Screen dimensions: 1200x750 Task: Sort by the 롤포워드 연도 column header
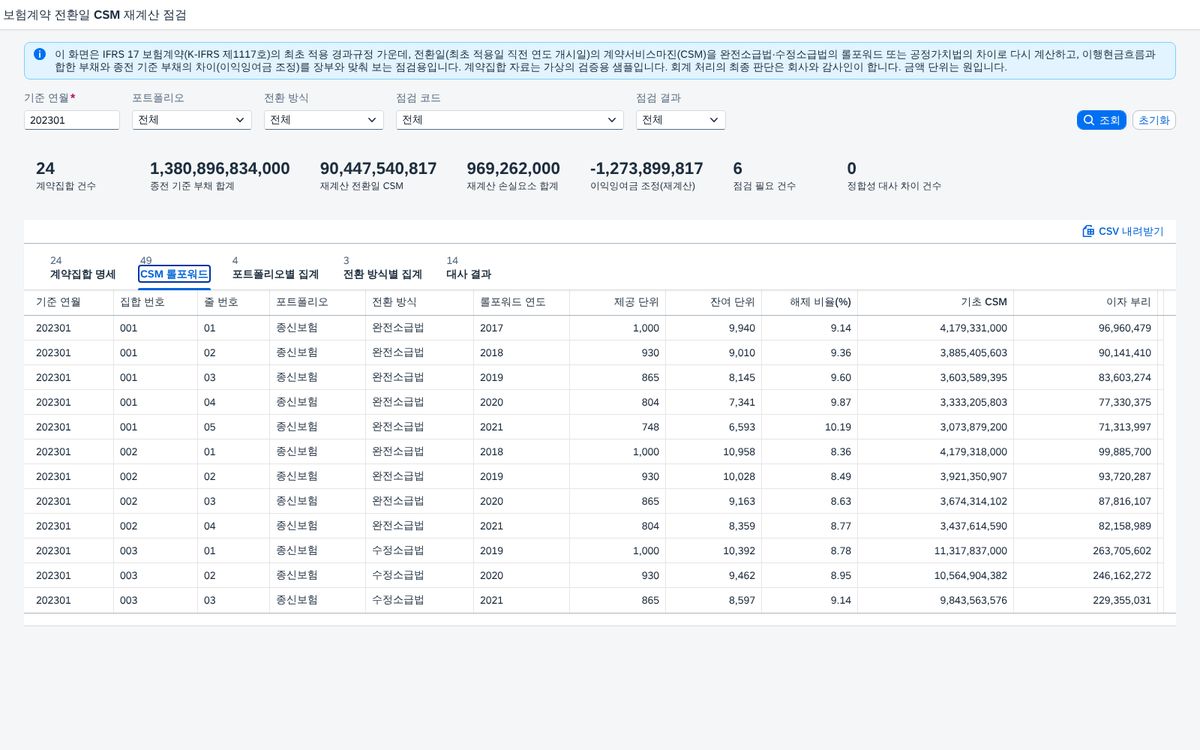pos(521,302)
